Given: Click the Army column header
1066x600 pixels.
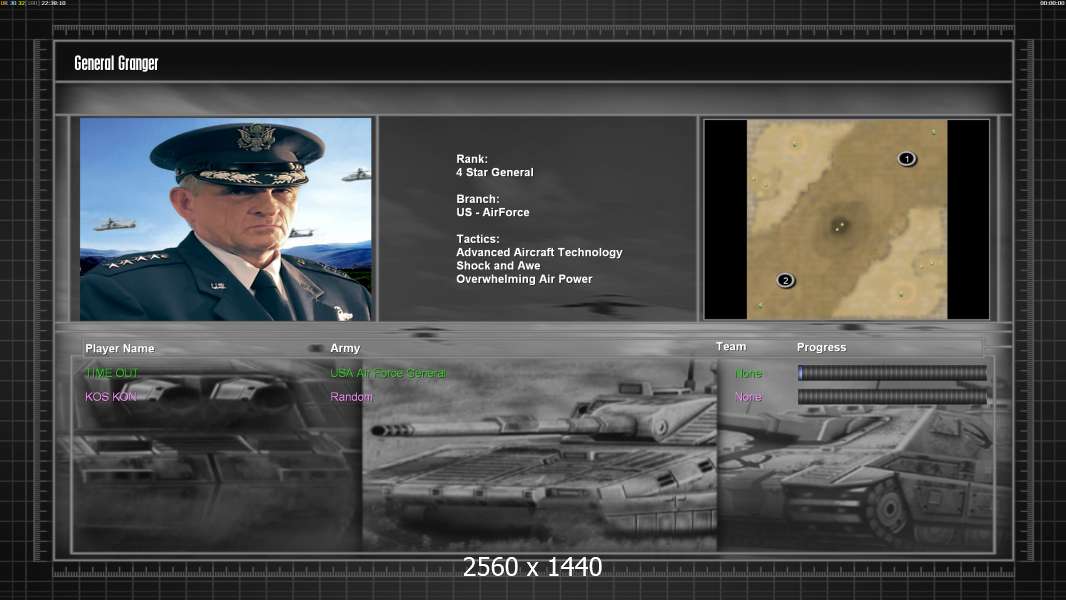Looking at the screenshot, I should click(x=345, y=348).
